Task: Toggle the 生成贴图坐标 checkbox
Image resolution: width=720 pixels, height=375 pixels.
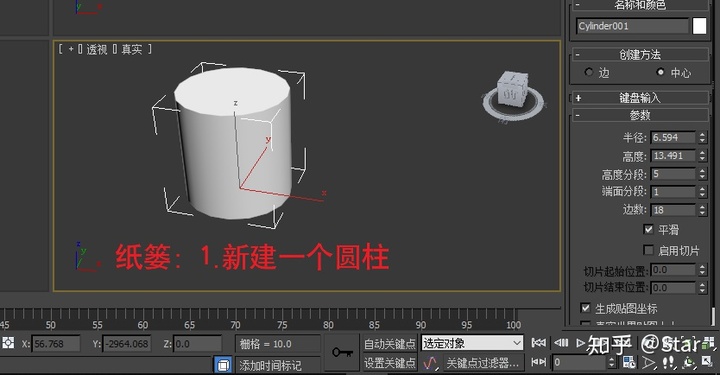Action: pos(585,308)
